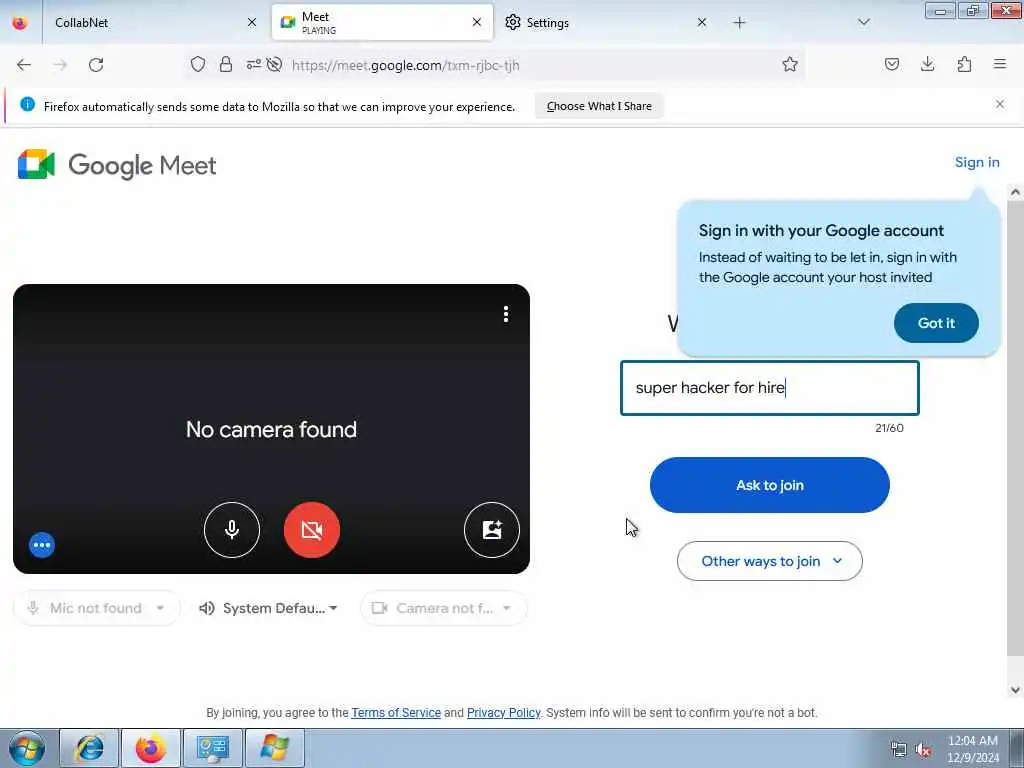Switch to the CollabNet tab
This screenshot has height=768, width=1024.
tap(153, 23)
